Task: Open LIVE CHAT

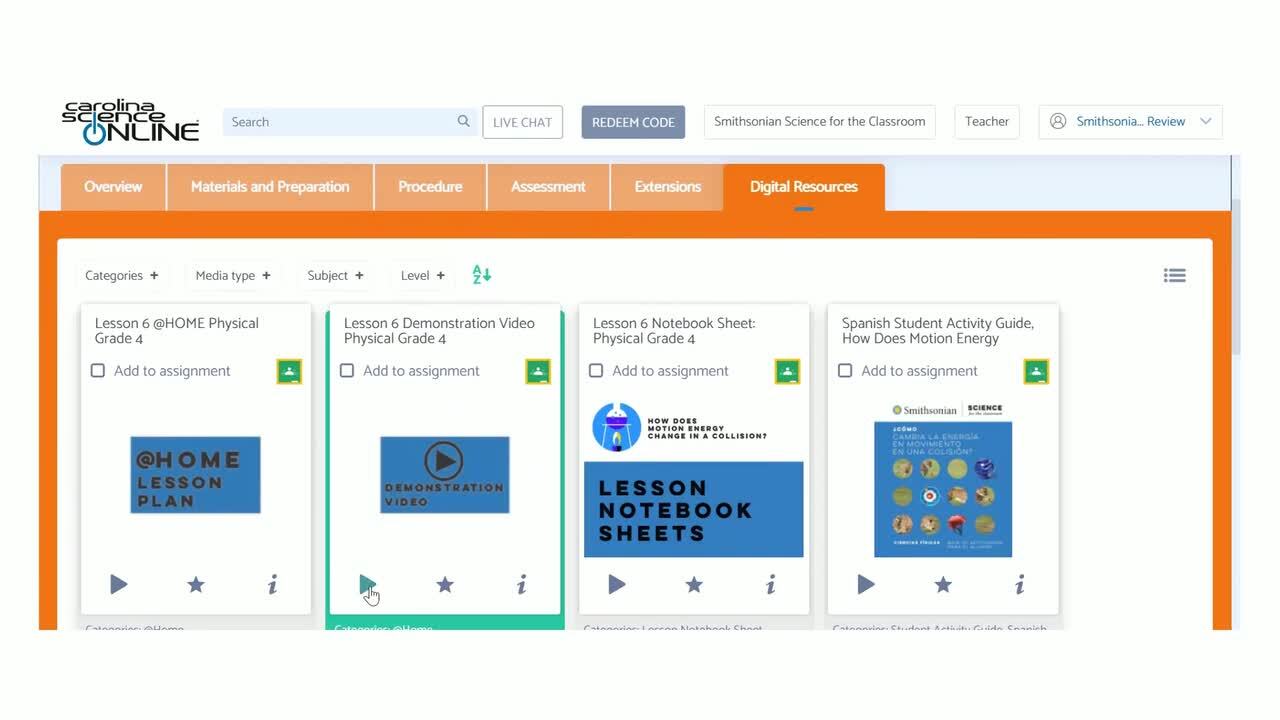Action: coord(522,122)
